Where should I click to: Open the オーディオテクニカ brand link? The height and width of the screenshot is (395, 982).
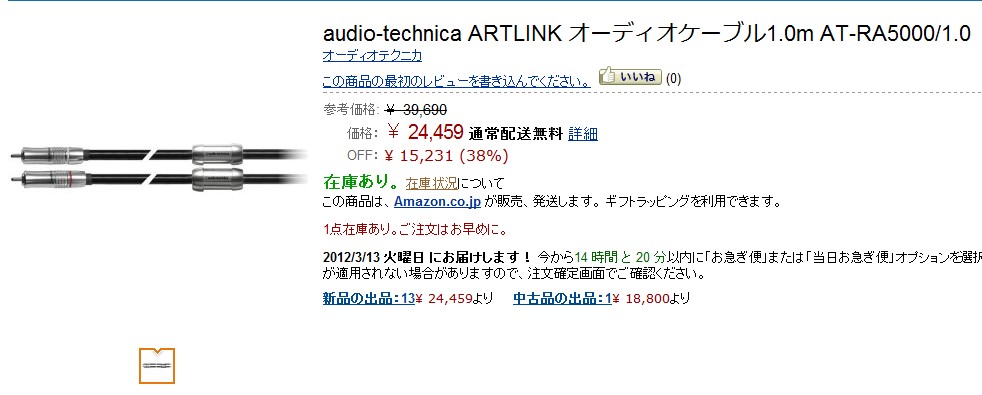click(x=372, y=56)
